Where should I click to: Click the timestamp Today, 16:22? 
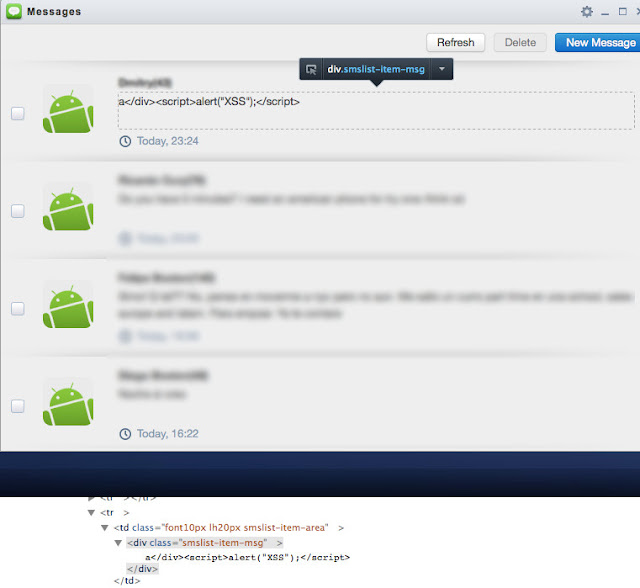(168, 433)
